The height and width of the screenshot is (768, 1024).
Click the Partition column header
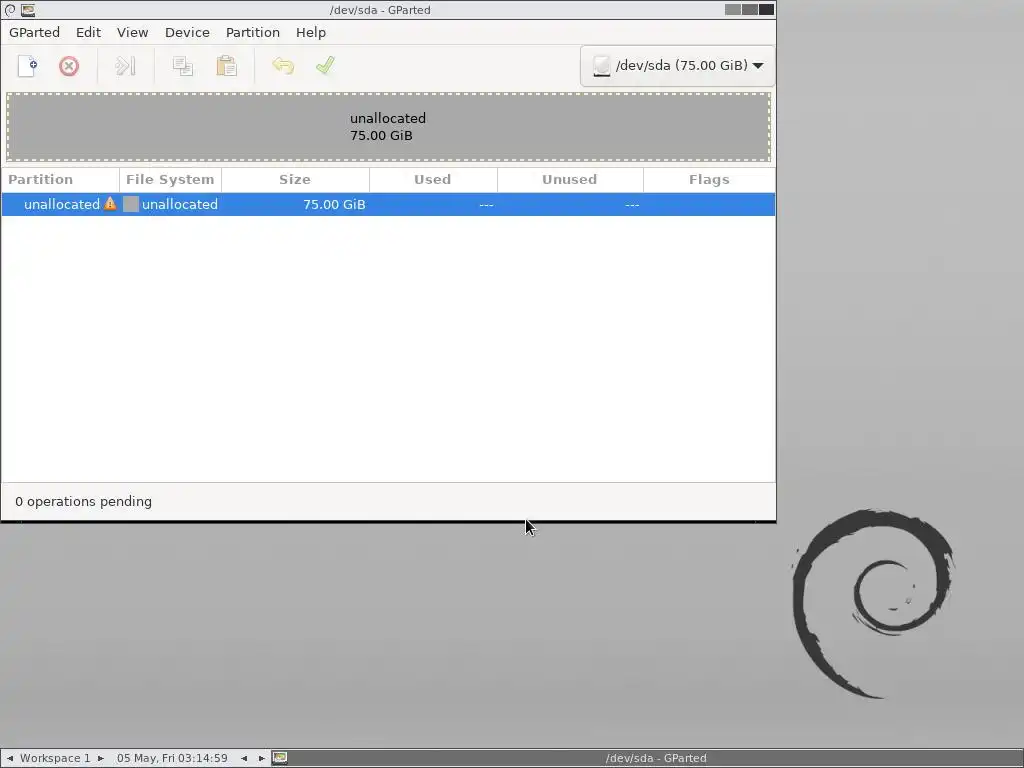[60, 180]
